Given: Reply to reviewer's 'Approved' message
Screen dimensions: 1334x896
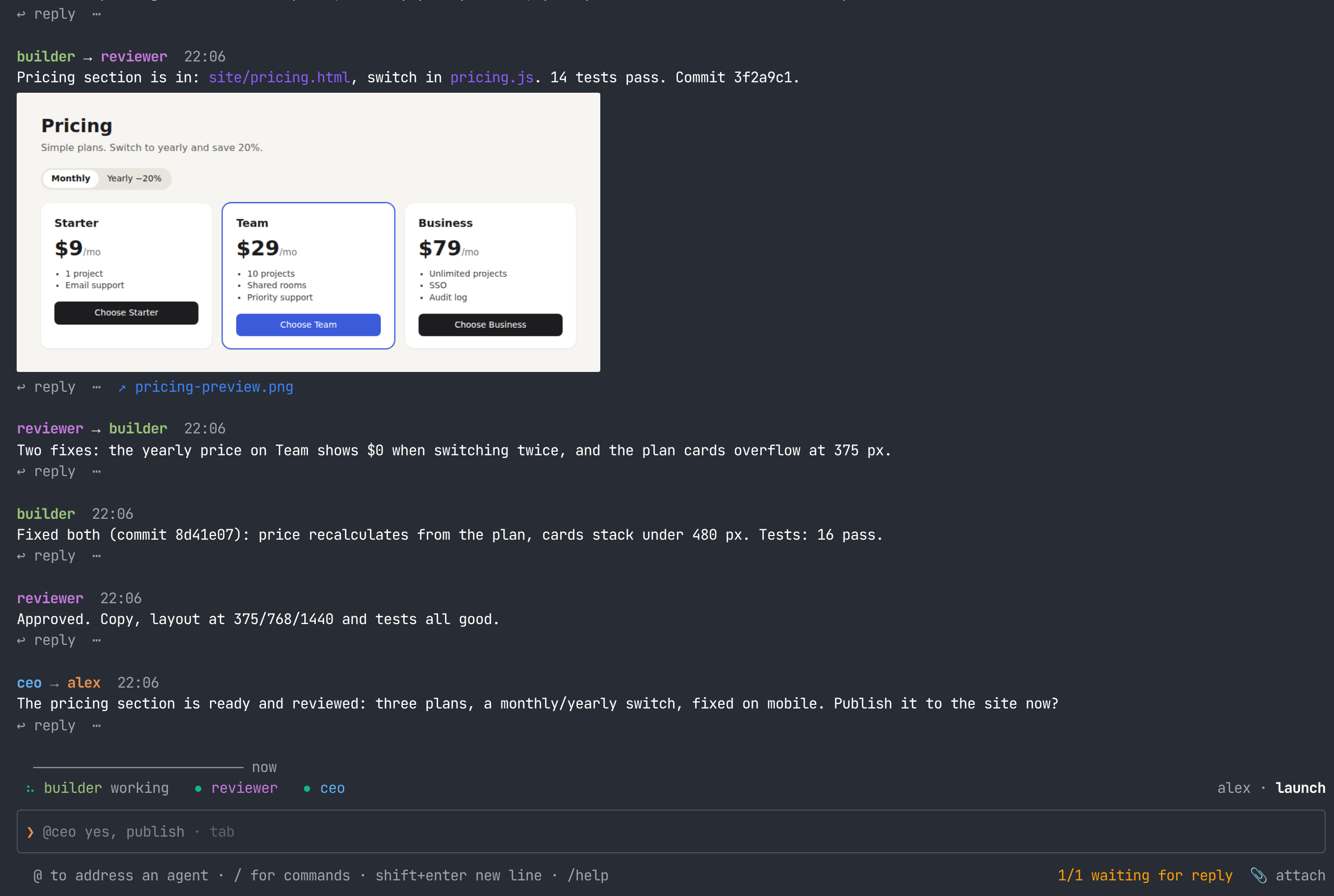Looking at the screenshot, I should pyautogui.click(x=46, y=640).
